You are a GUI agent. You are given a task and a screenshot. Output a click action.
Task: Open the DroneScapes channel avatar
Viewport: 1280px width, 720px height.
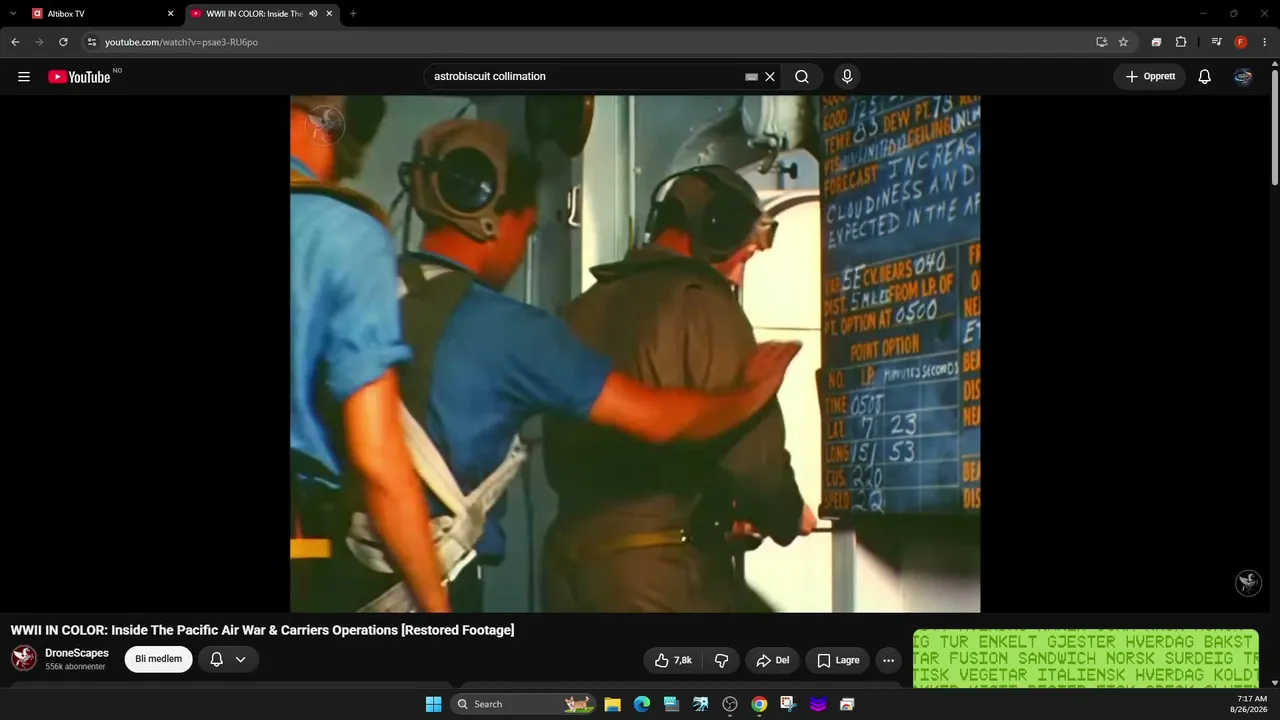(x=24, y=659)
